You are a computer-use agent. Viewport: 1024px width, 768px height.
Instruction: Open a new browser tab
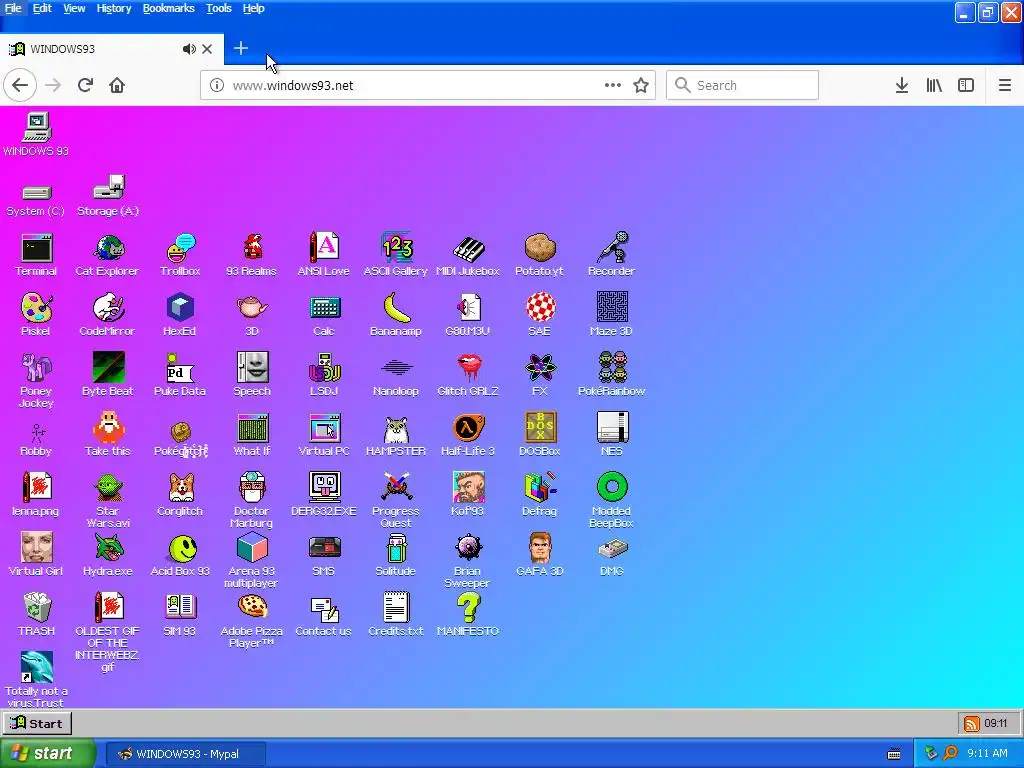(x=241, y=48)
